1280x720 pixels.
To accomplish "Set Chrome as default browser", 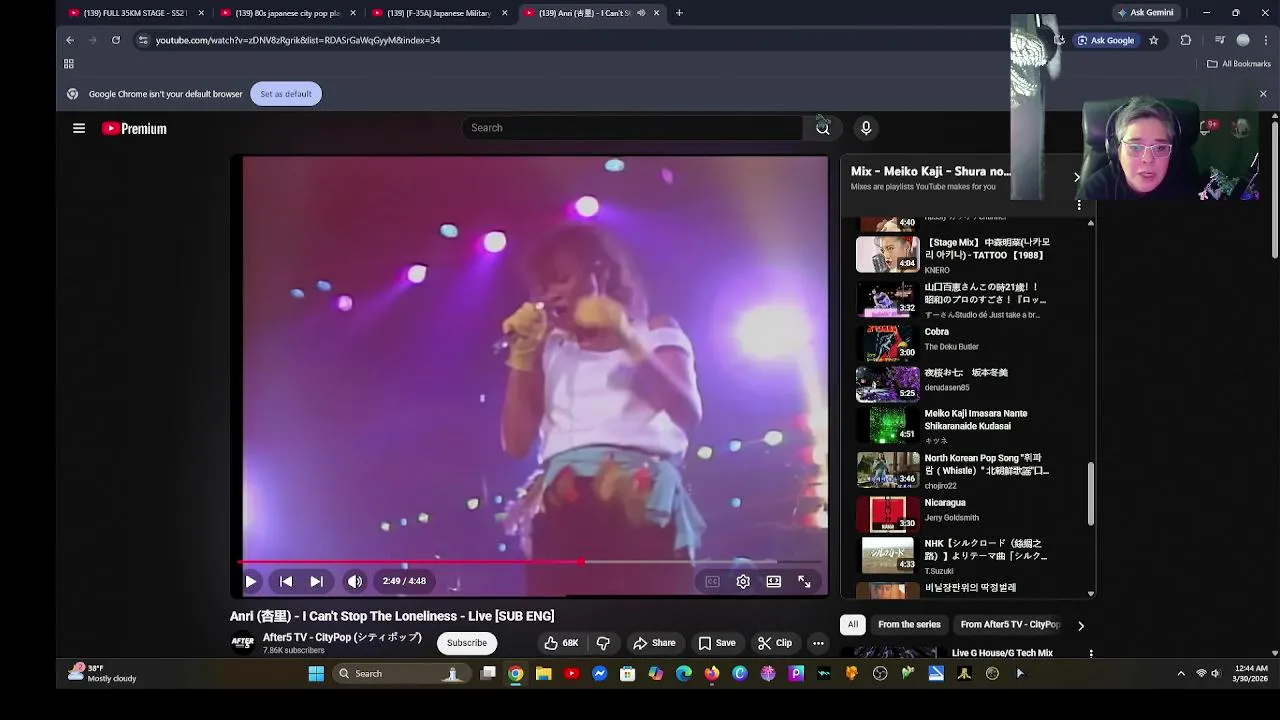I will click(x=286, y=94).
